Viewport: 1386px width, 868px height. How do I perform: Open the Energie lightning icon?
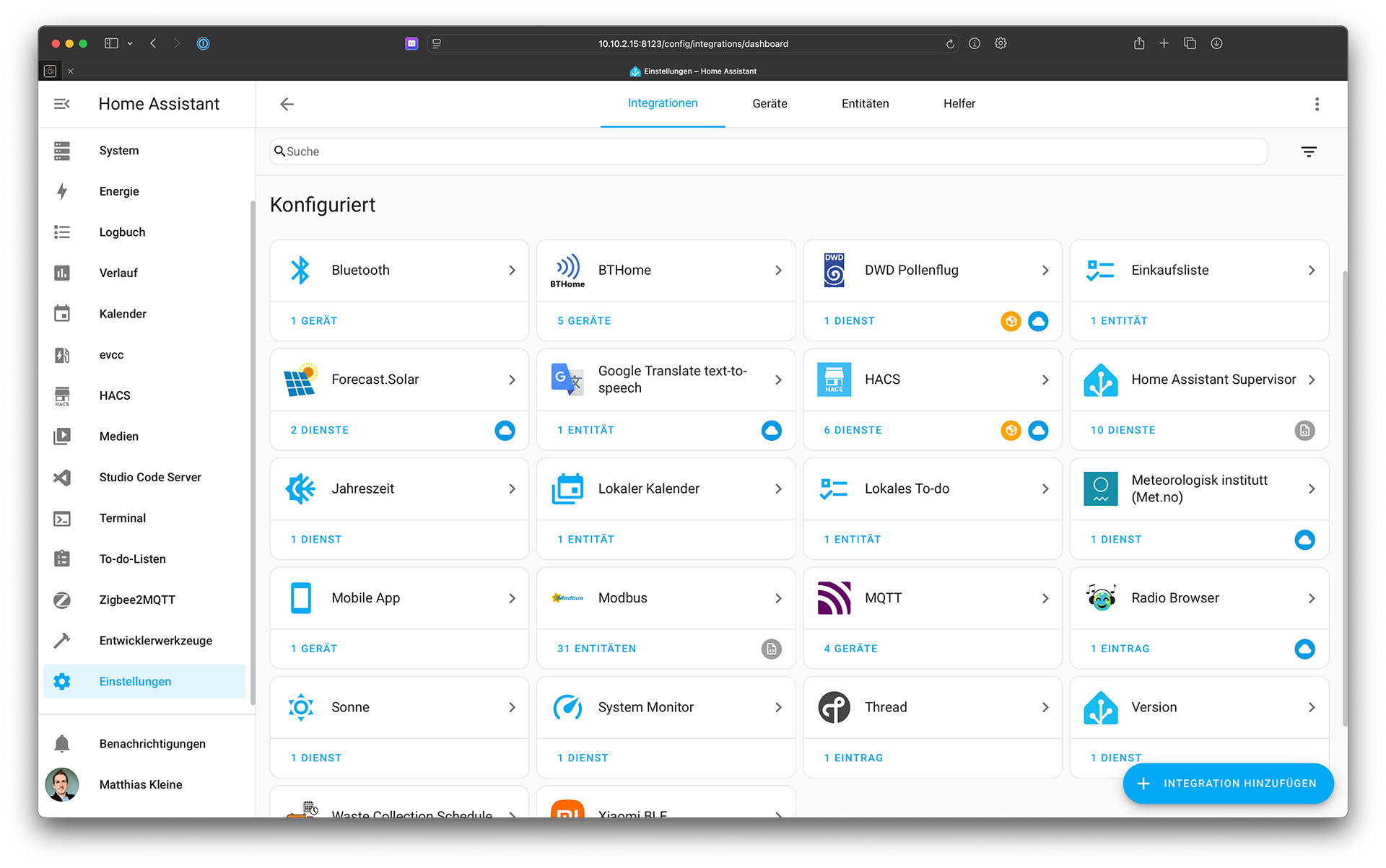click(x=62, y=191)
